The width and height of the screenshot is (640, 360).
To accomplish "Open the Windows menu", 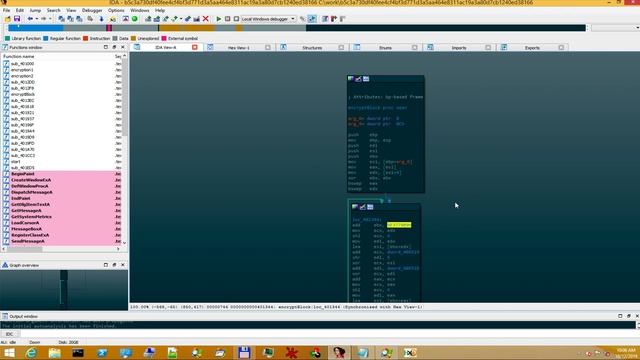I will [140, 10].
